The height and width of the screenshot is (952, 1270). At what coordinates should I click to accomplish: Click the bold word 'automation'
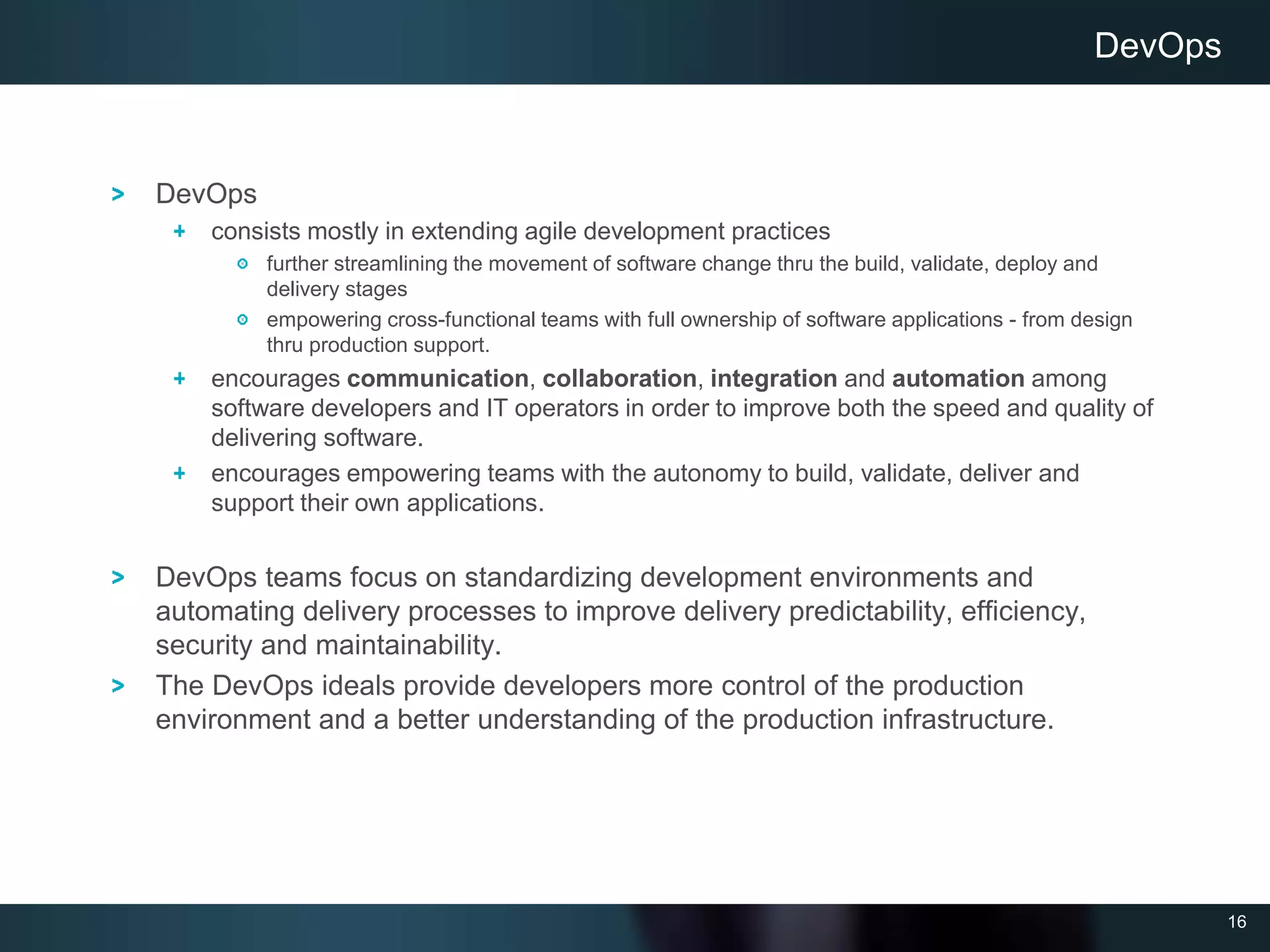point(958,379)
